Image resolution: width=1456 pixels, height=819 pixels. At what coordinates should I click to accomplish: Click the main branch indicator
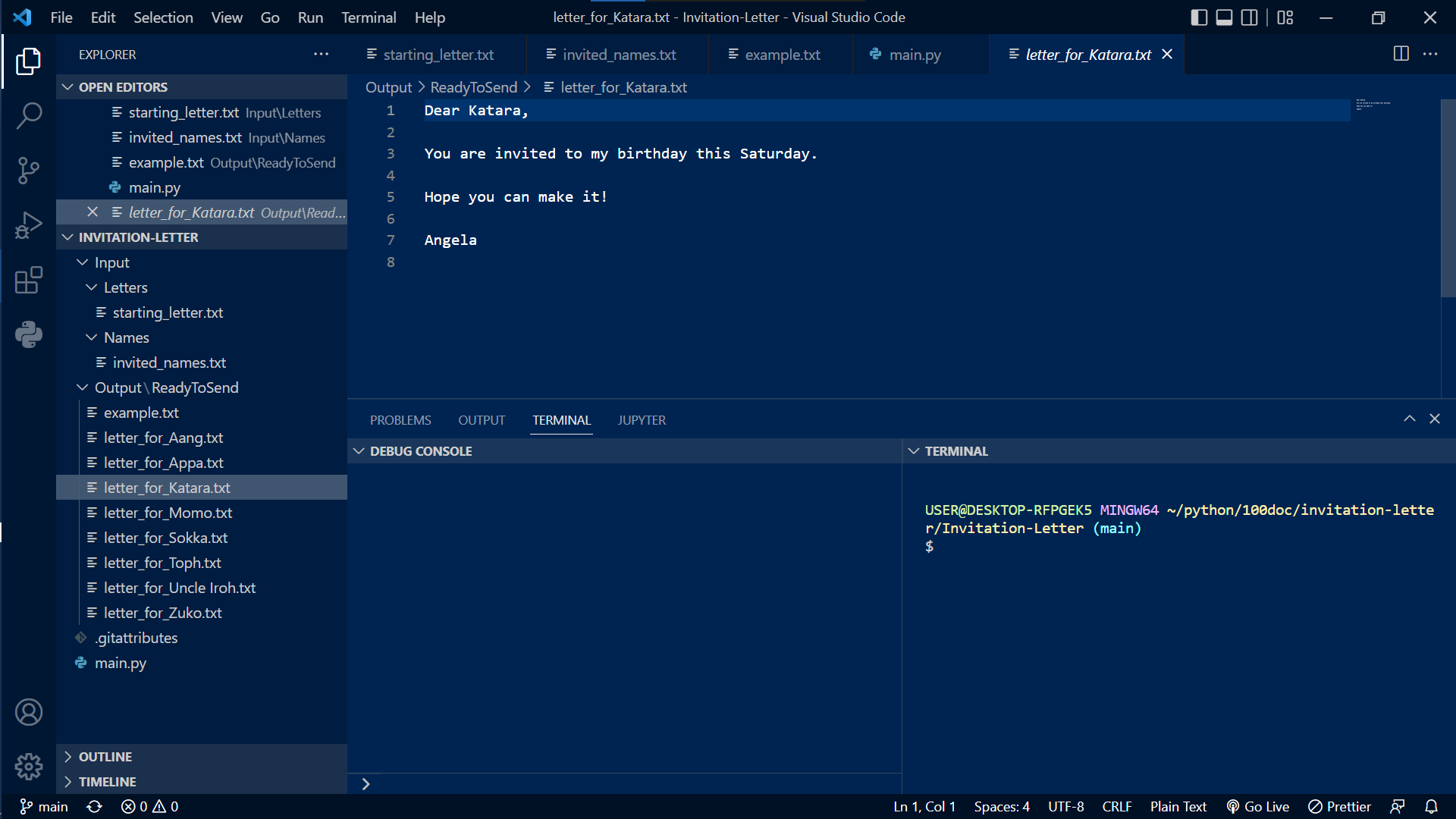tap(43, 806)
